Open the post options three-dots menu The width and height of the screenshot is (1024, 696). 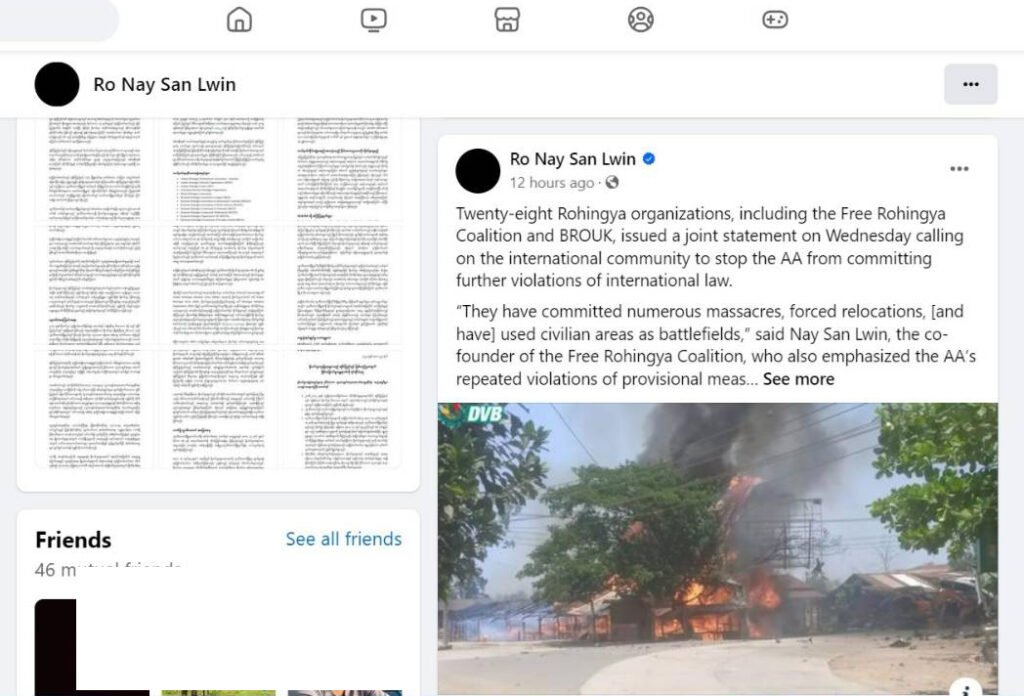pyautogui.click(x=959, y=169)
